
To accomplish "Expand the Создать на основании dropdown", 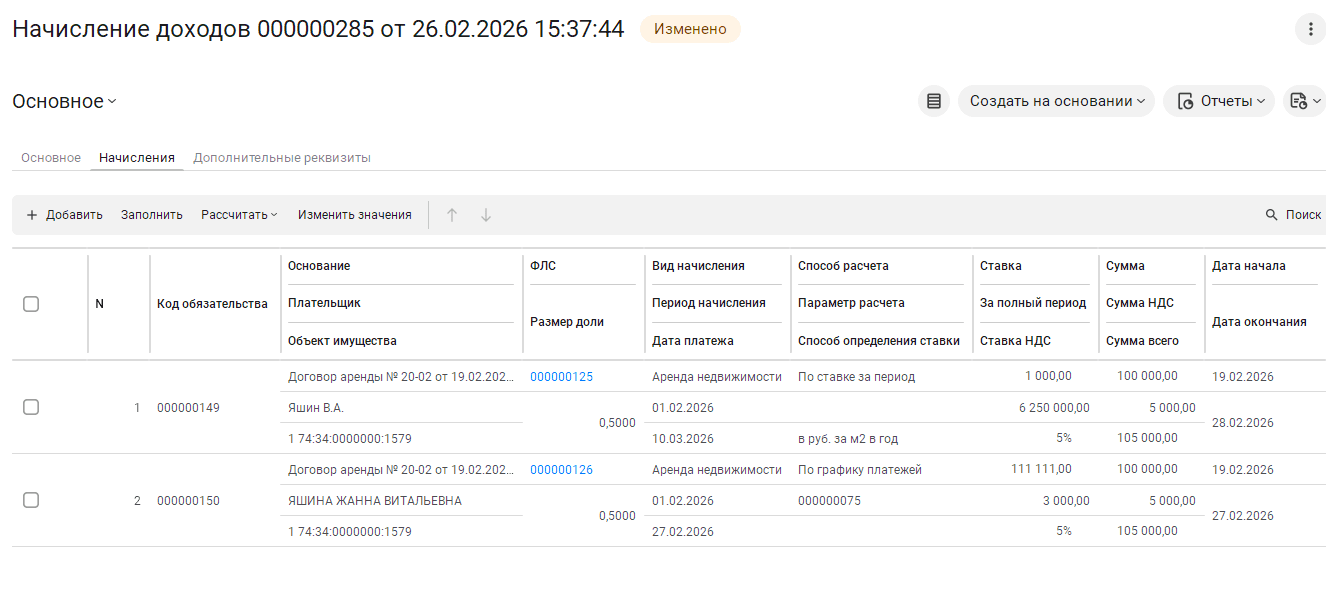I will pyautogui.click(x=1056, y=101).
